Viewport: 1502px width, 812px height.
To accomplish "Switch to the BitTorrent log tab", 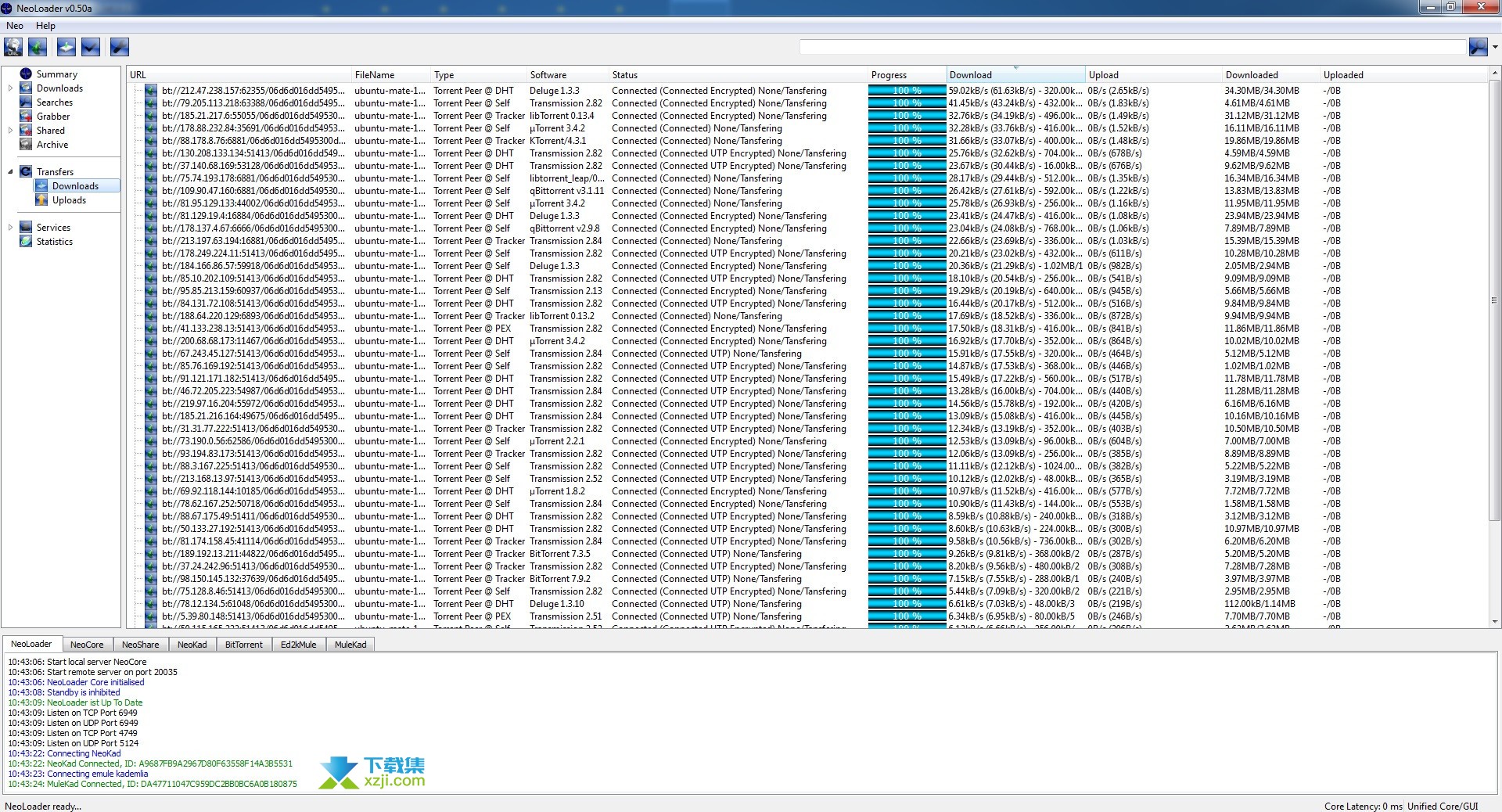I will 244,645.
